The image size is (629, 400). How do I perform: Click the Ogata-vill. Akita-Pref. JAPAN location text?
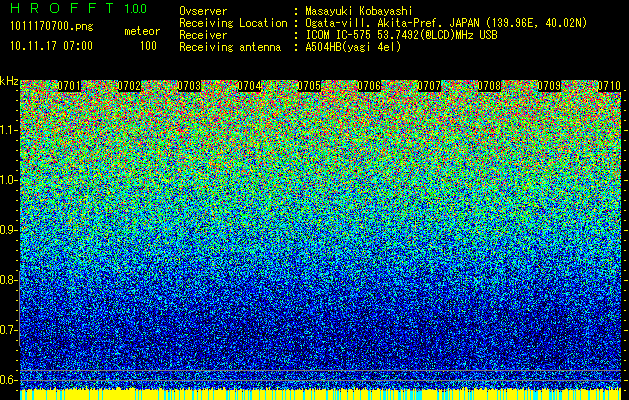pyautogui.click(x=446, y=23)
